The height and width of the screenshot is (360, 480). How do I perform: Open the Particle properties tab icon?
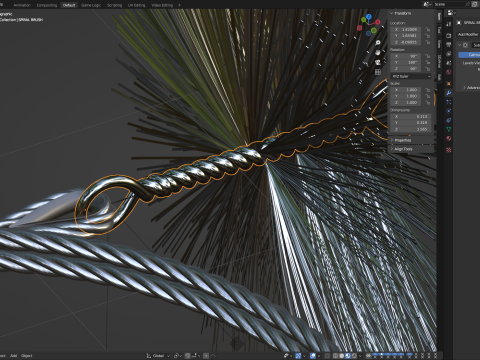pos(449,102)
